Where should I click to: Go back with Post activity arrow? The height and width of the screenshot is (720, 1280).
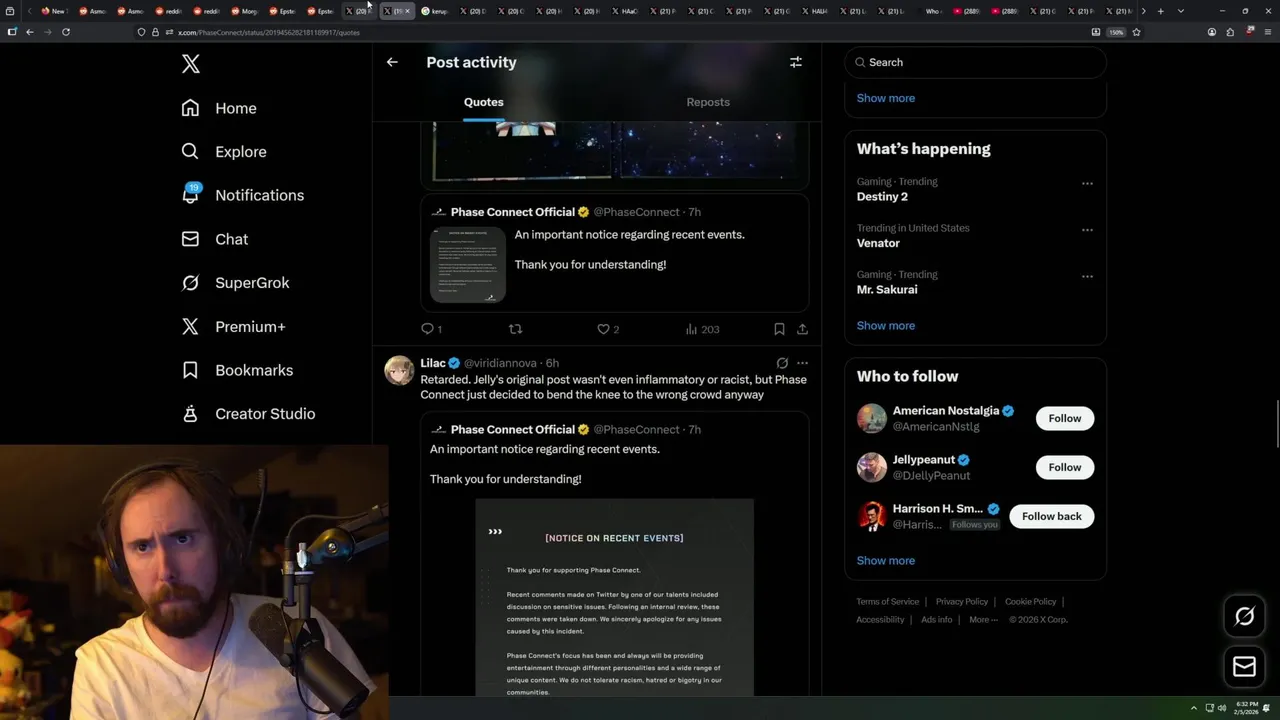pos(392,62)
